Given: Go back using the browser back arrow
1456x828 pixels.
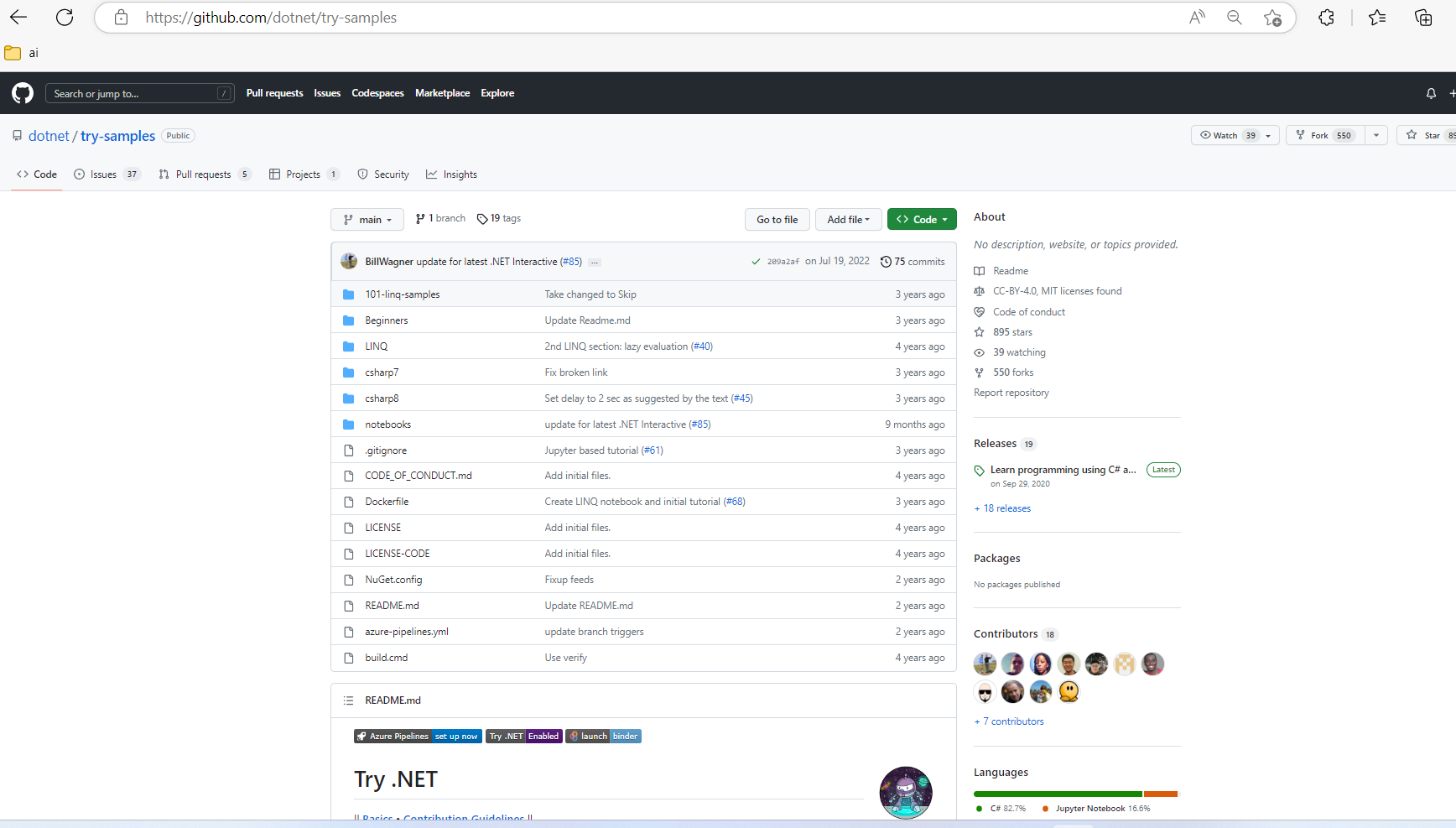Looking at the screenshot, I should [x=18, y=17].
